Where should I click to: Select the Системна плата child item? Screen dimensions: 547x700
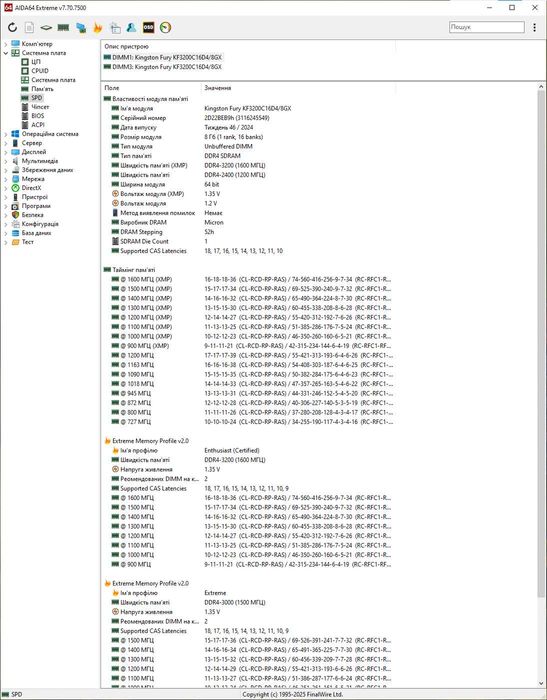point(53,80)
